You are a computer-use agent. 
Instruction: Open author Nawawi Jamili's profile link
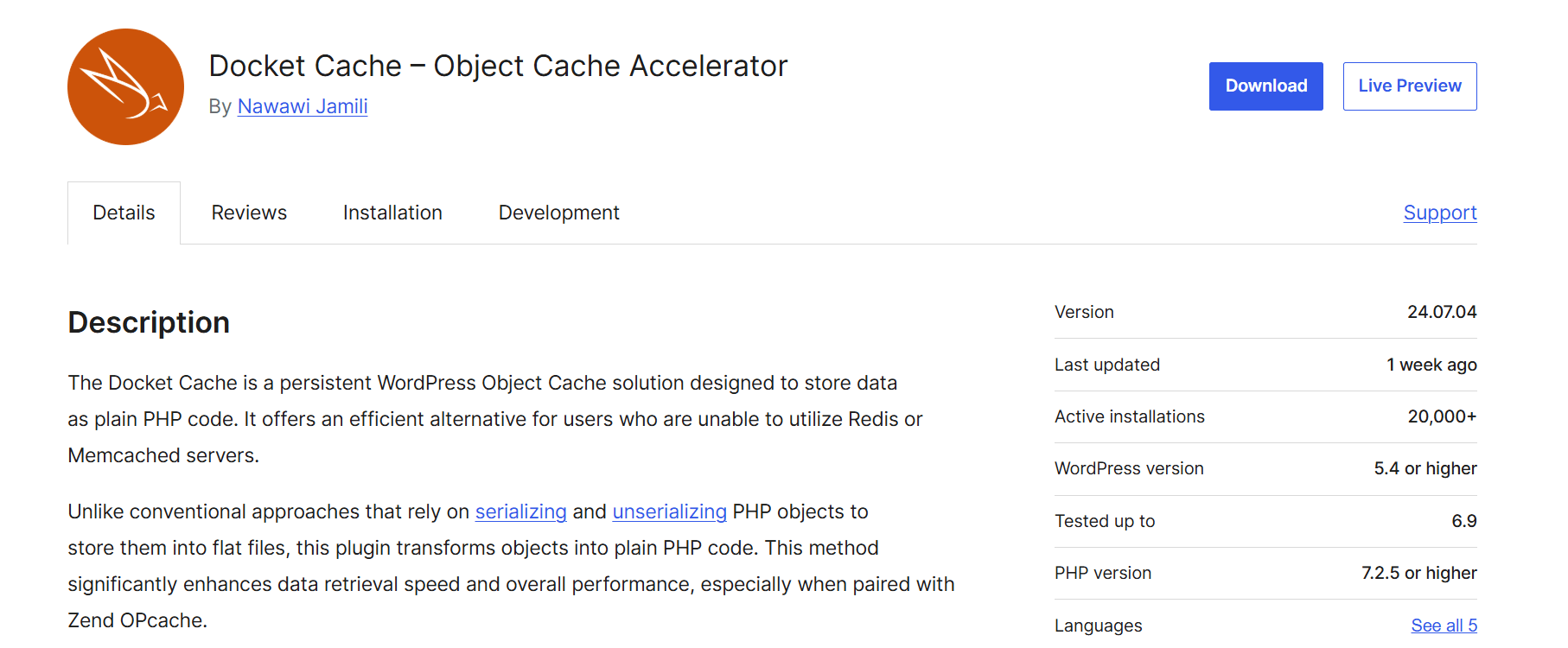pos(303,106)
